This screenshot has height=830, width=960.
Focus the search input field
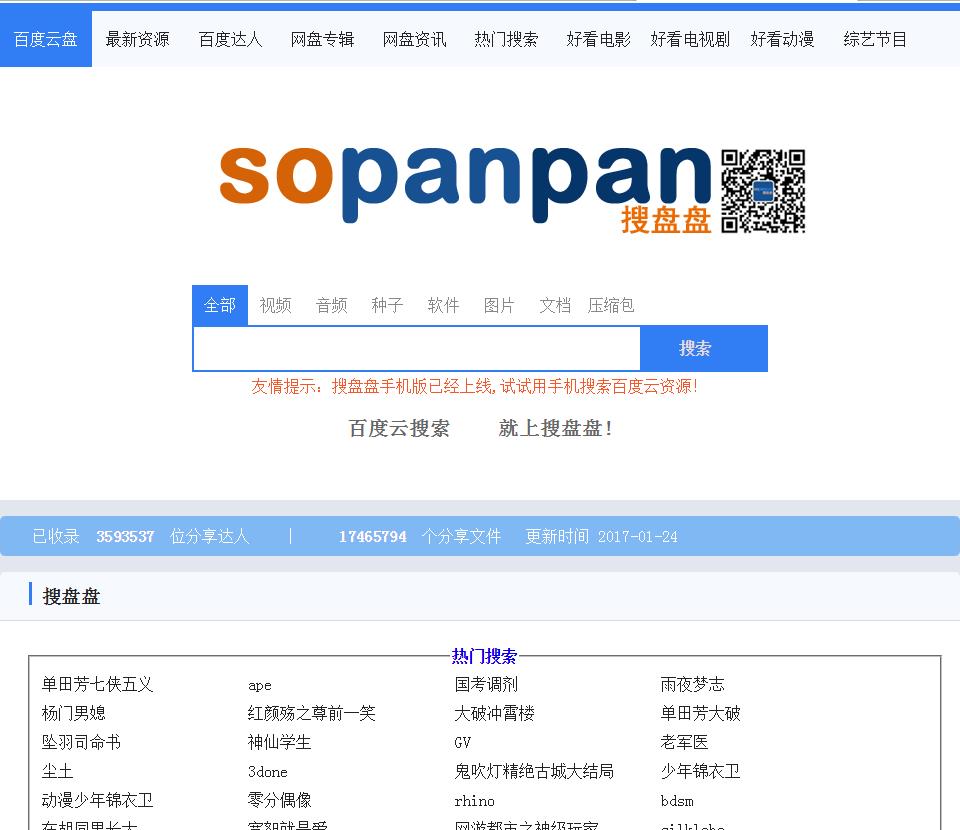click(417, 348)
